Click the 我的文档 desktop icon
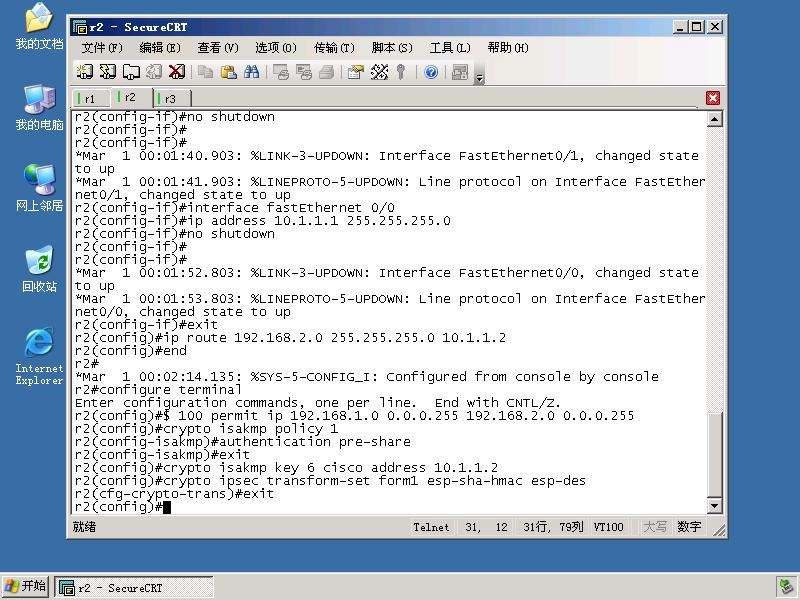This screenshot has height=600, width=800. click(x=39, y=27)
